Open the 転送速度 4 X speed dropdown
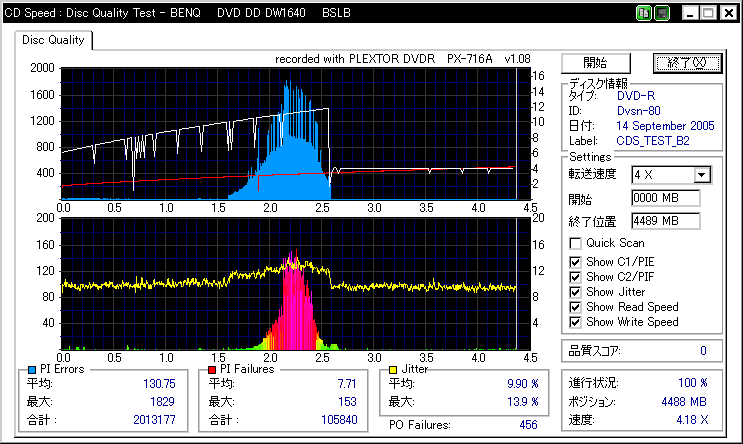The width and height of the screenshot is (743, 444). (x=701, y=175)
